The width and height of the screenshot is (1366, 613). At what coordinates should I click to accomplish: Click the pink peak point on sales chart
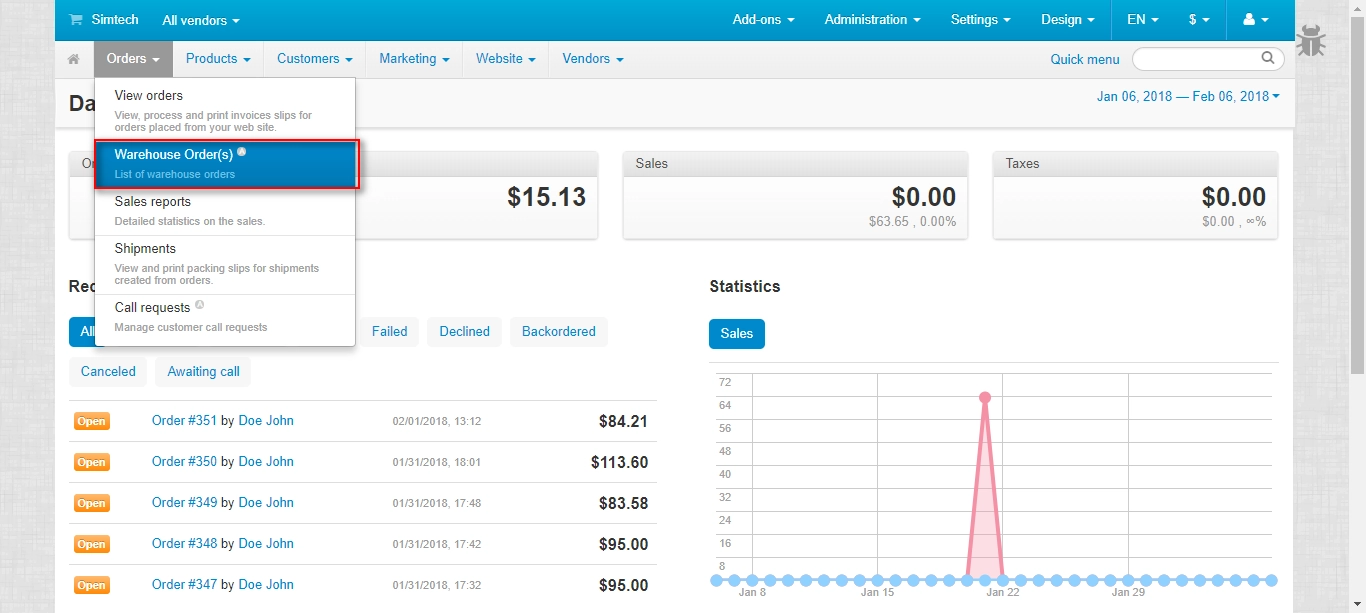(985, 397)
